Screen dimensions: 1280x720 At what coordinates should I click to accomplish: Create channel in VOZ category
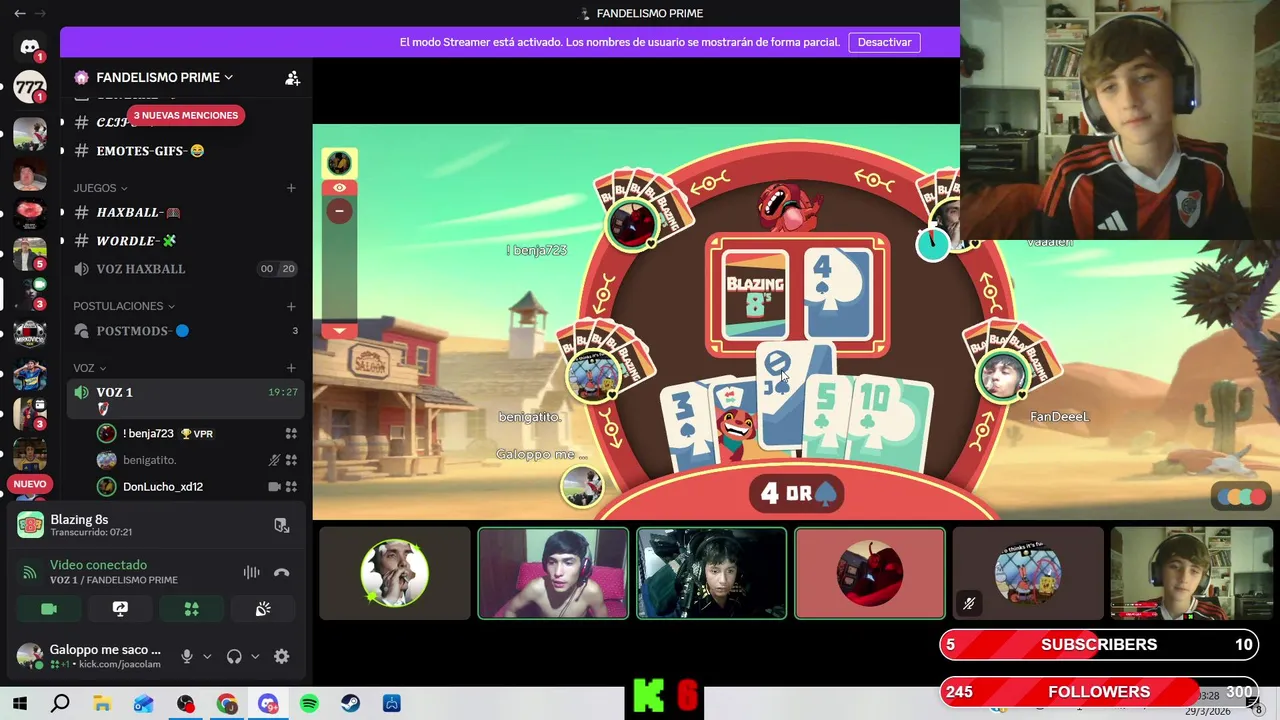tap(291, 368)
